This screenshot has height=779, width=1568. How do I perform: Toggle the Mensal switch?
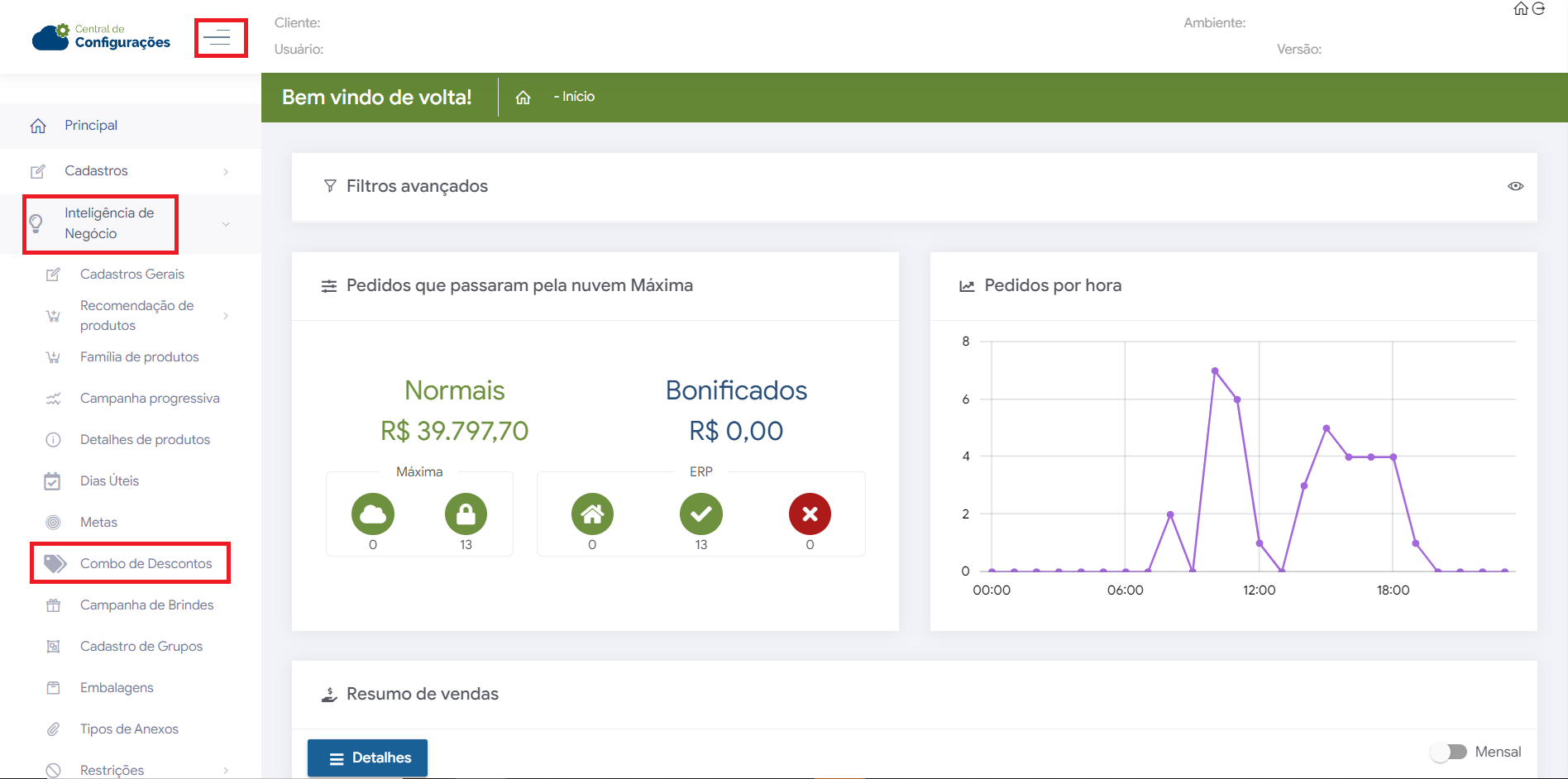pos(1449,752)
